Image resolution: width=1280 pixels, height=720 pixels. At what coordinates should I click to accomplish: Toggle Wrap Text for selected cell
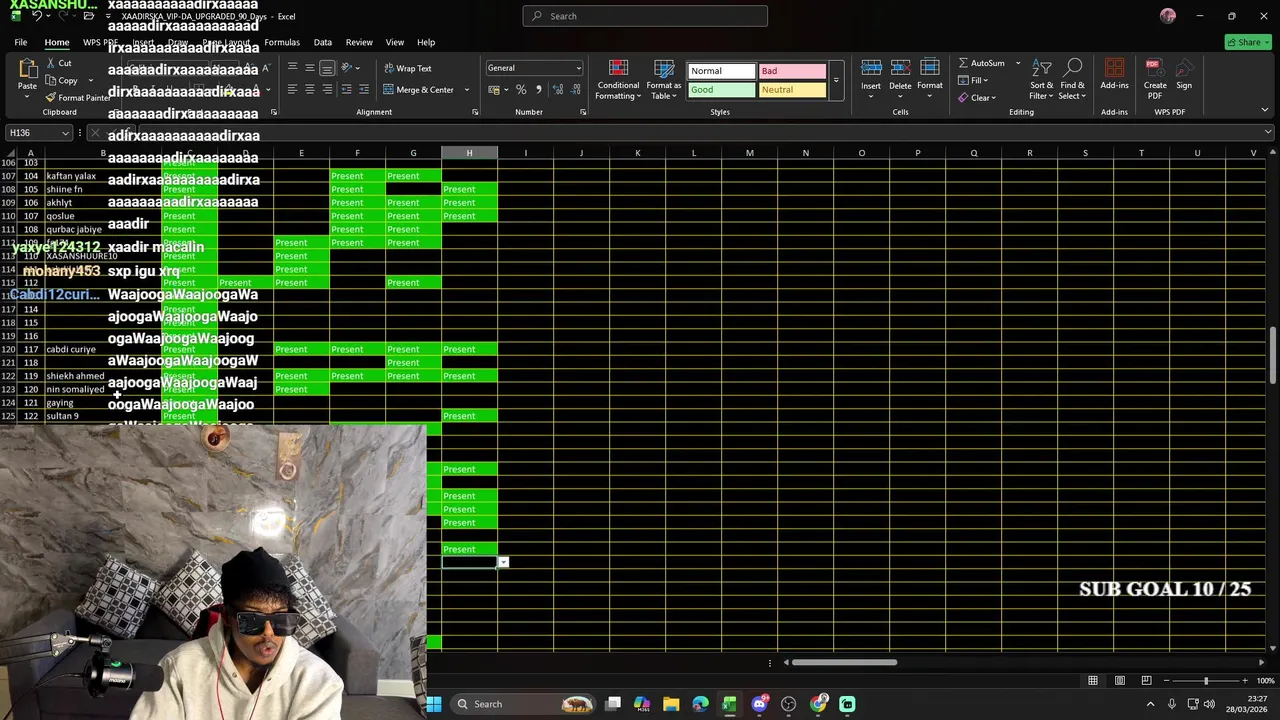(x=408, y=68)
